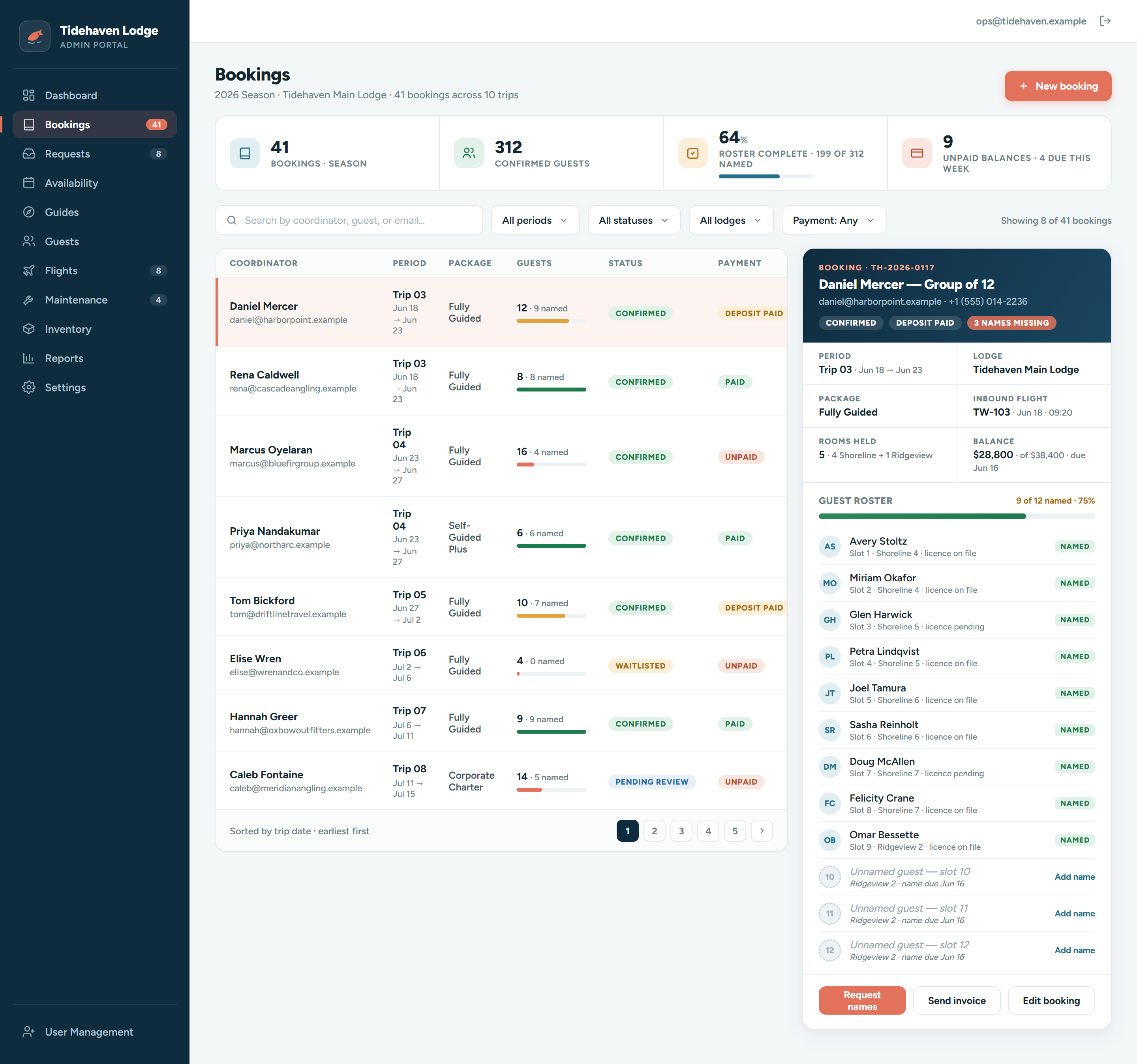Viewport: 1137px width, 1064px height.
Task: Select the Caleb Fontaine booking row
Action: coord(501,780)
